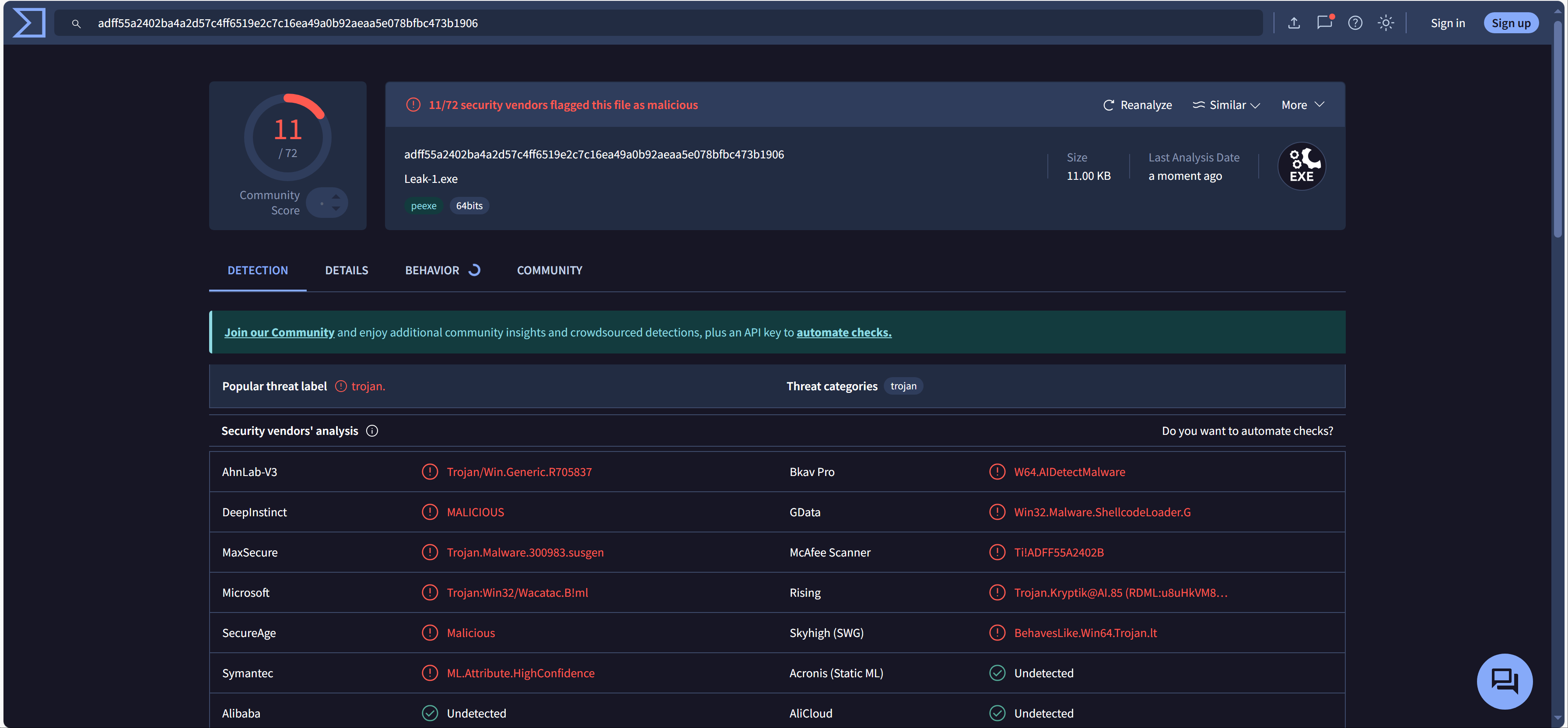Click the 64bits tag
The height and width of the screenshot is (728, 1568).
(x=469, y=206)
